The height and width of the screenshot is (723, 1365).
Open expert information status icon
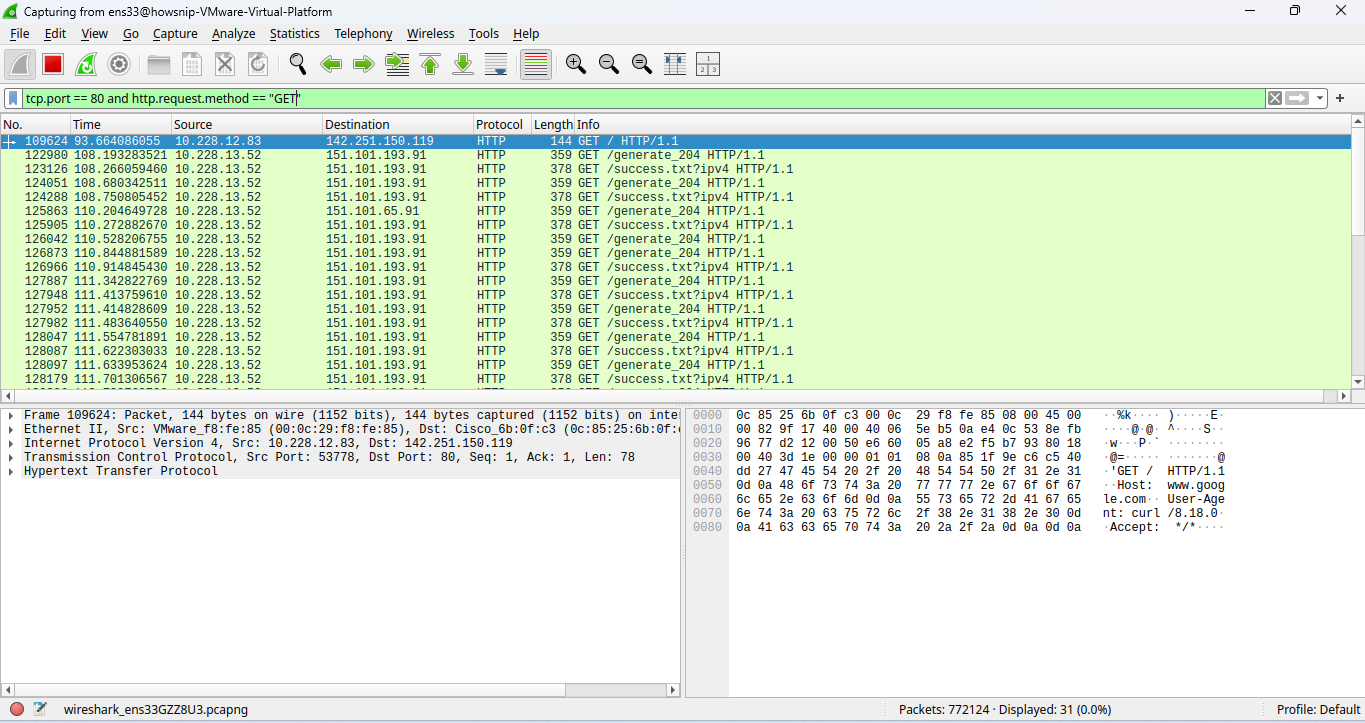tap(17, 709)
